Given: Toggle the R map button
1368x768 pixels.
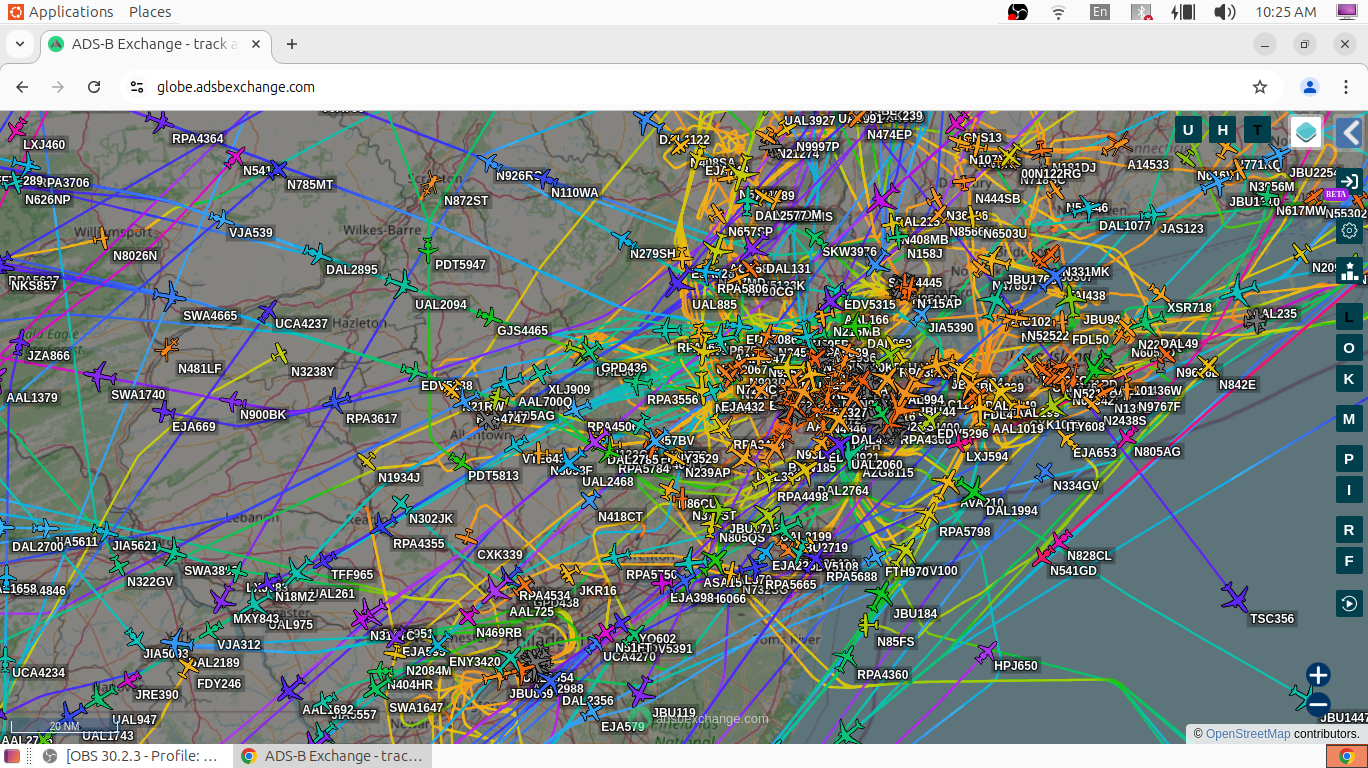Looking at the screenshot, I should (x=1349, y=530).
